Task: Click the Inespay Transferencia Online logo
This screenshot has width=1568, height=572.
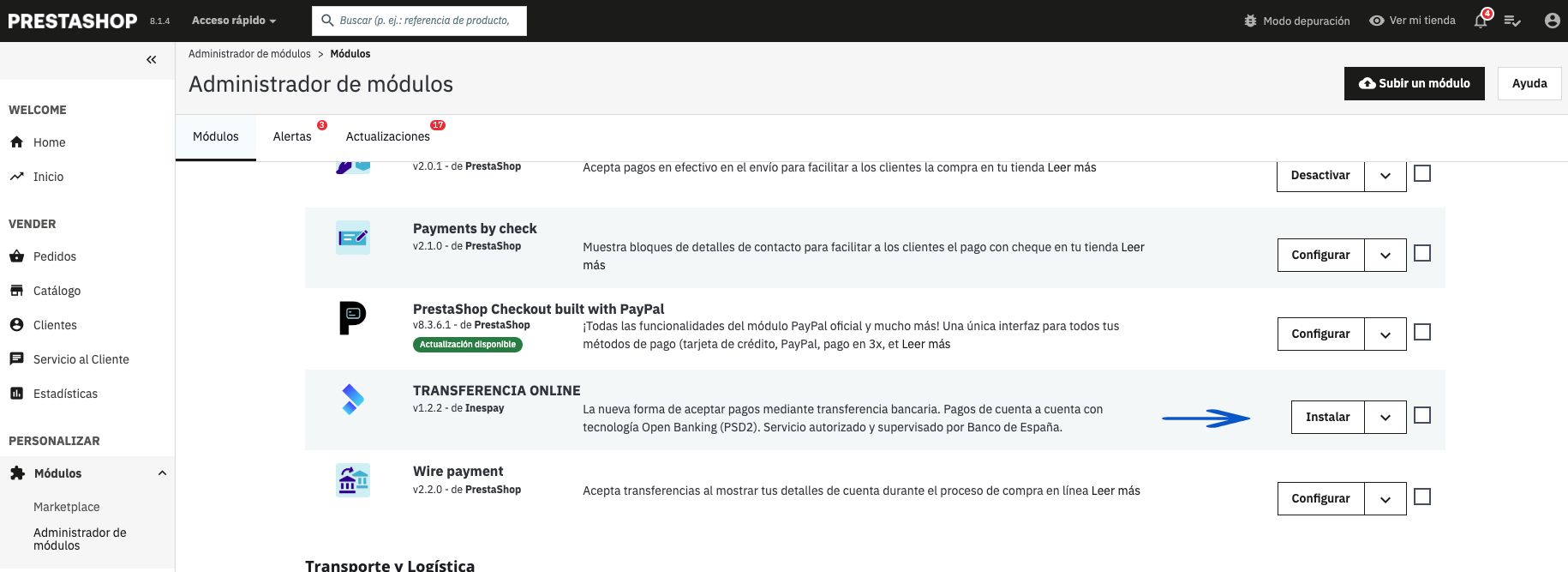Action: (352, 400)
